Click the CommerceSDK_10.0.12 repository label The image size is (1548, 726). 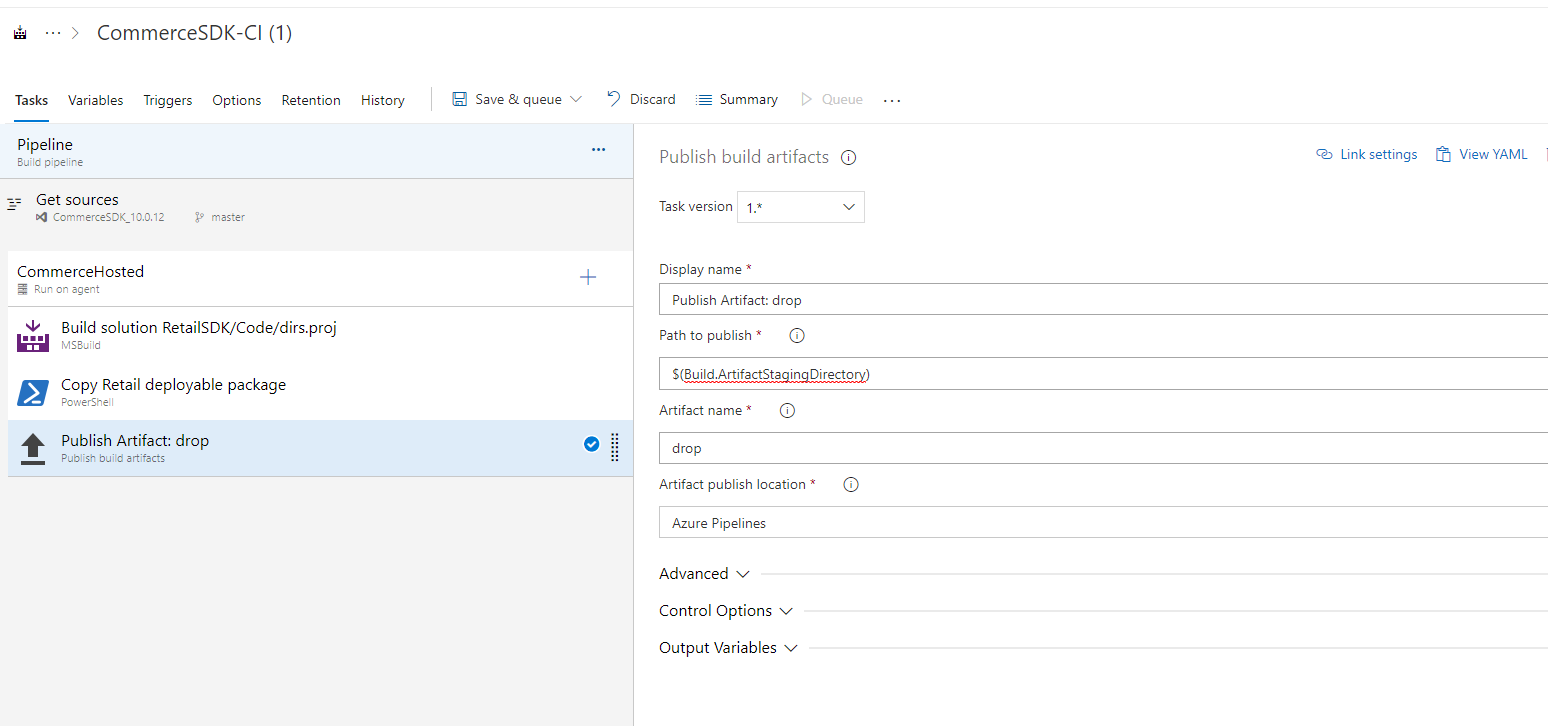pos(108,217)
